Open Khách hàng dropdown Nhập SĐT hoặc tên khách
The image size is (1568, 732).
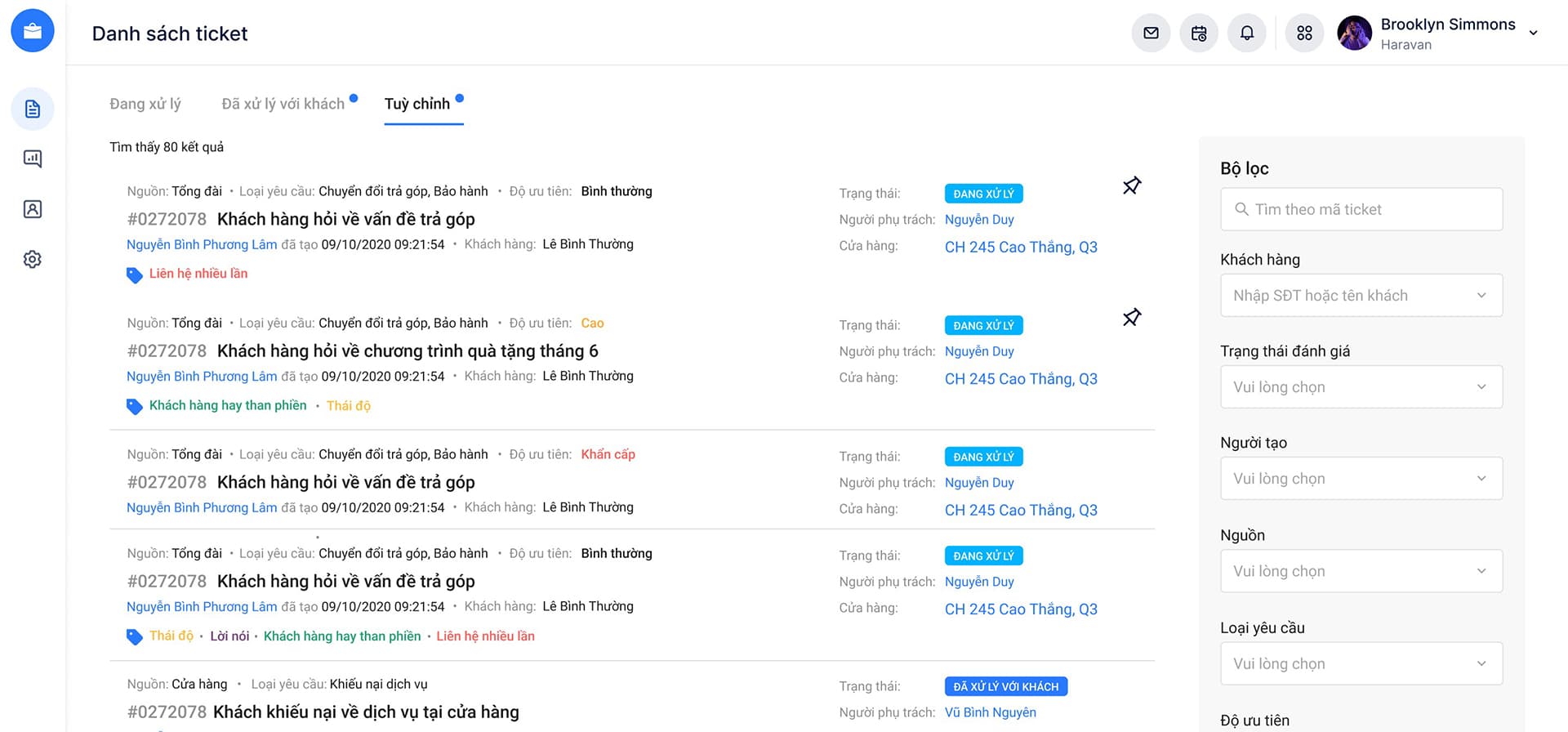pyautogui.click(x=1361, y=295)
